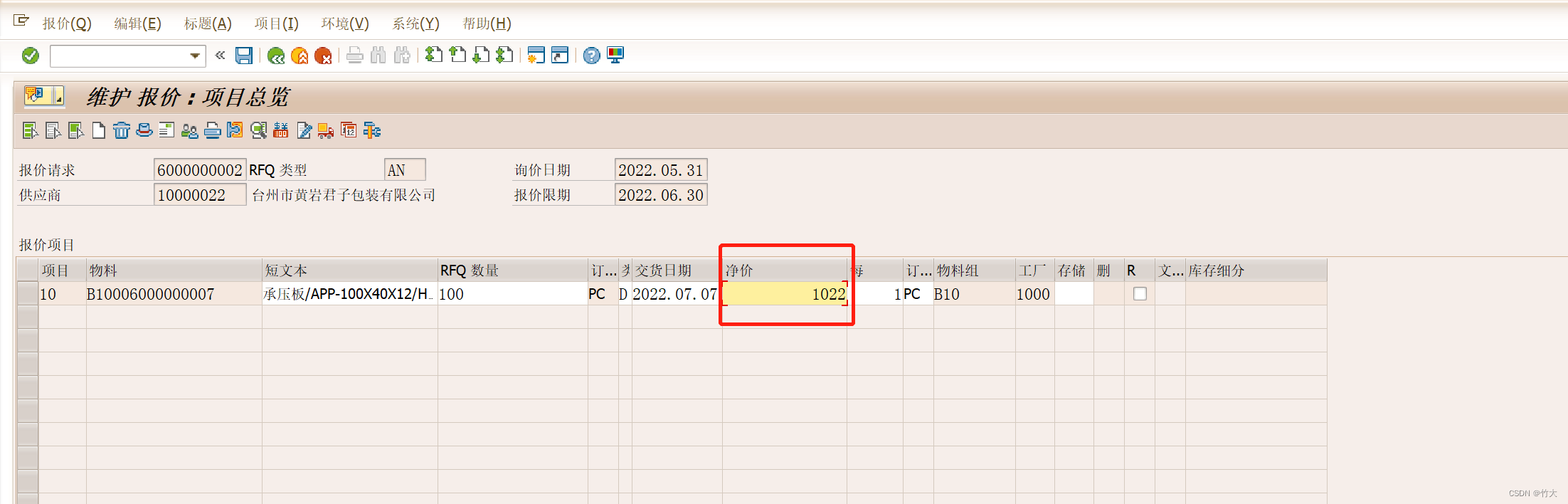Click the Find binoculars icon
Viewport: 1568px width, 504px height.
pos(378,56)
